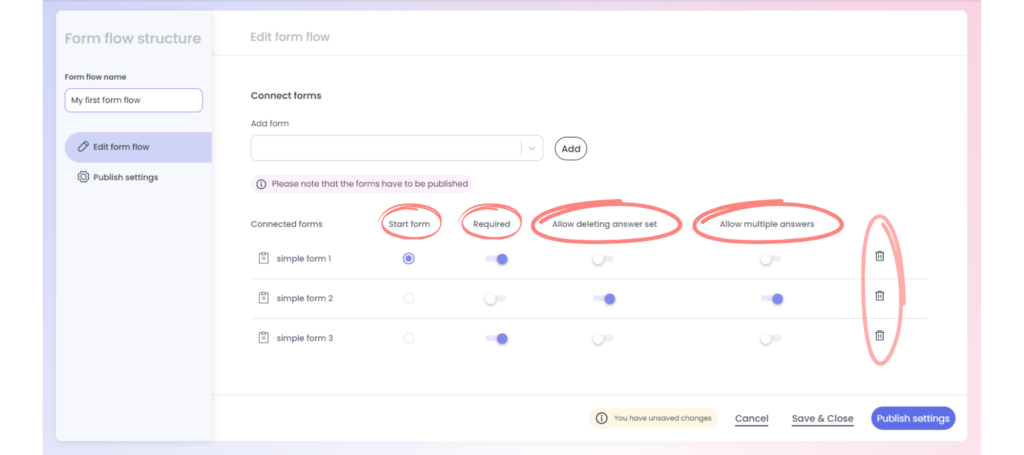Viewport: 1024px width, 455px height.
Task: Delete simple form 1 with trash icon
Action: point(879,256)
